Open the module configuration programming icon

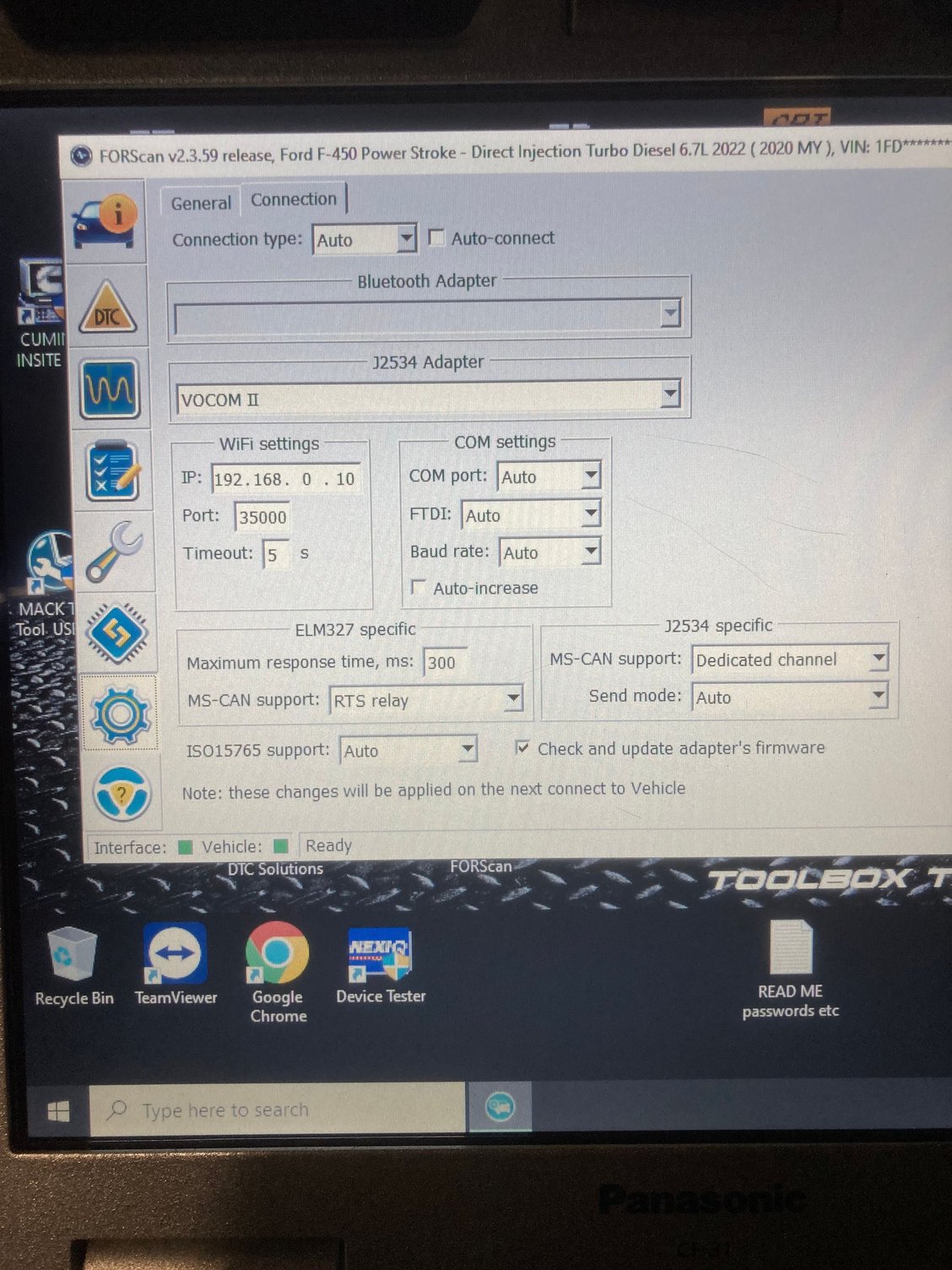click(x=118, y=633)
